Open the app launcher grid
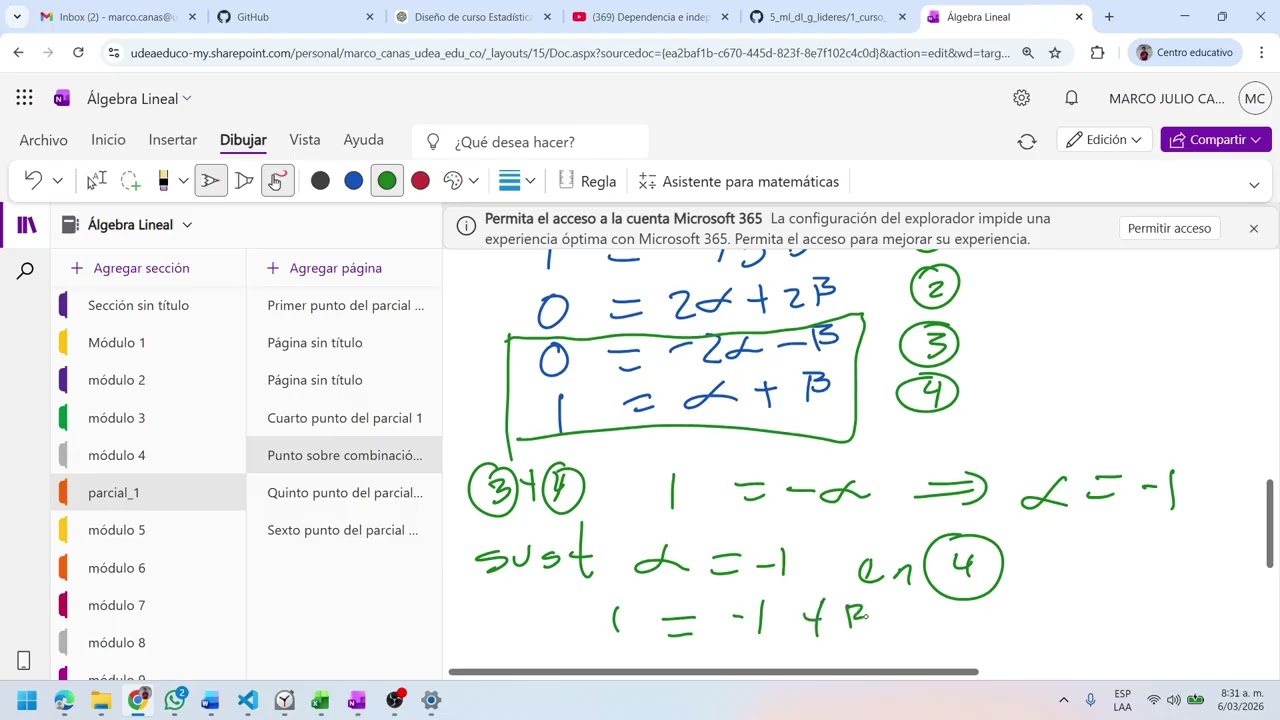This screenshot has height=720, width=1280. (25, 98)
